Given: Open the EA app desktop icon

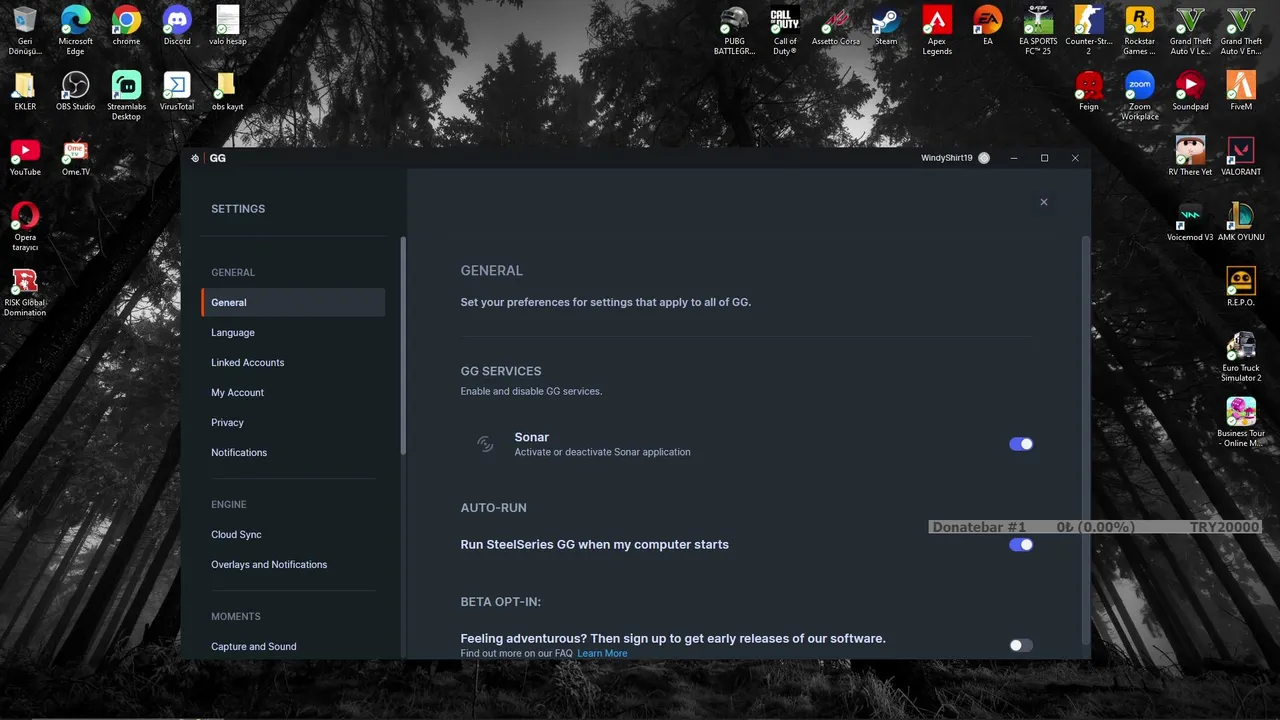Looking at the screenshot, I should click(x=988, y=20).
